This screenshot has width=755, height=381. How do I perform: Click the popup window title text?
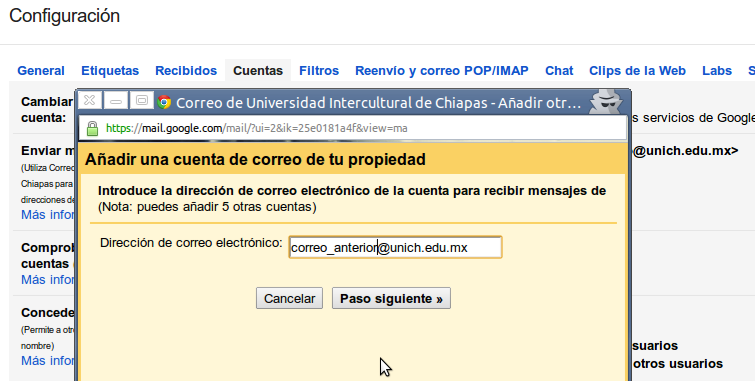[378, 103]
